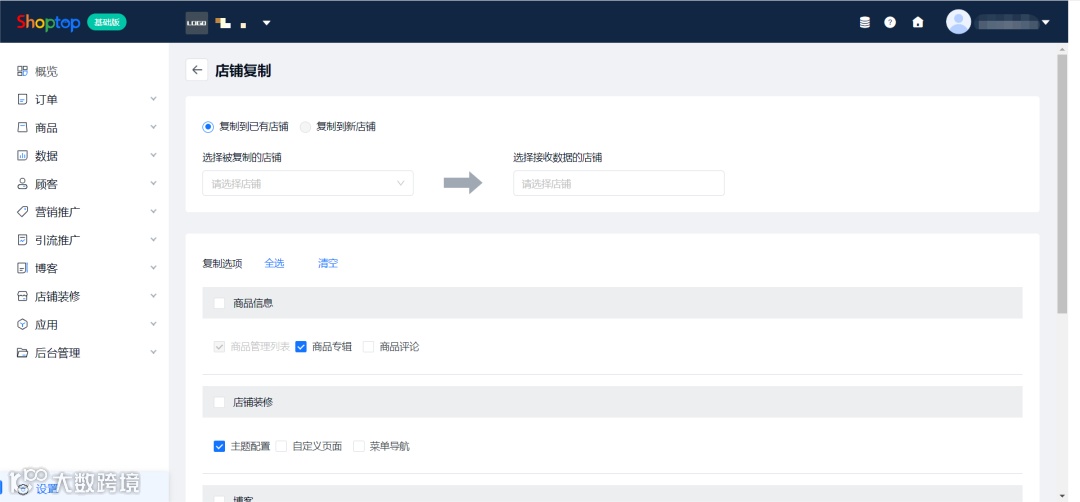This screenshot has width=1080, height=502.
Task: Expand the 订单 chevron
Action: click(x=153, y=99)
